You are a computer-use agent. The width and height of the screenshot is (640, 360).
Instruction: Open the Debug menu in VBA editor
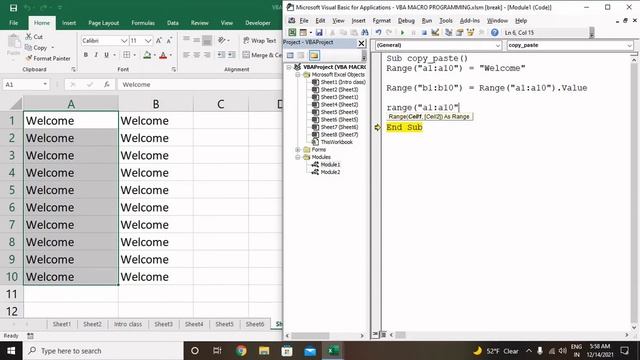pos(406,20)
